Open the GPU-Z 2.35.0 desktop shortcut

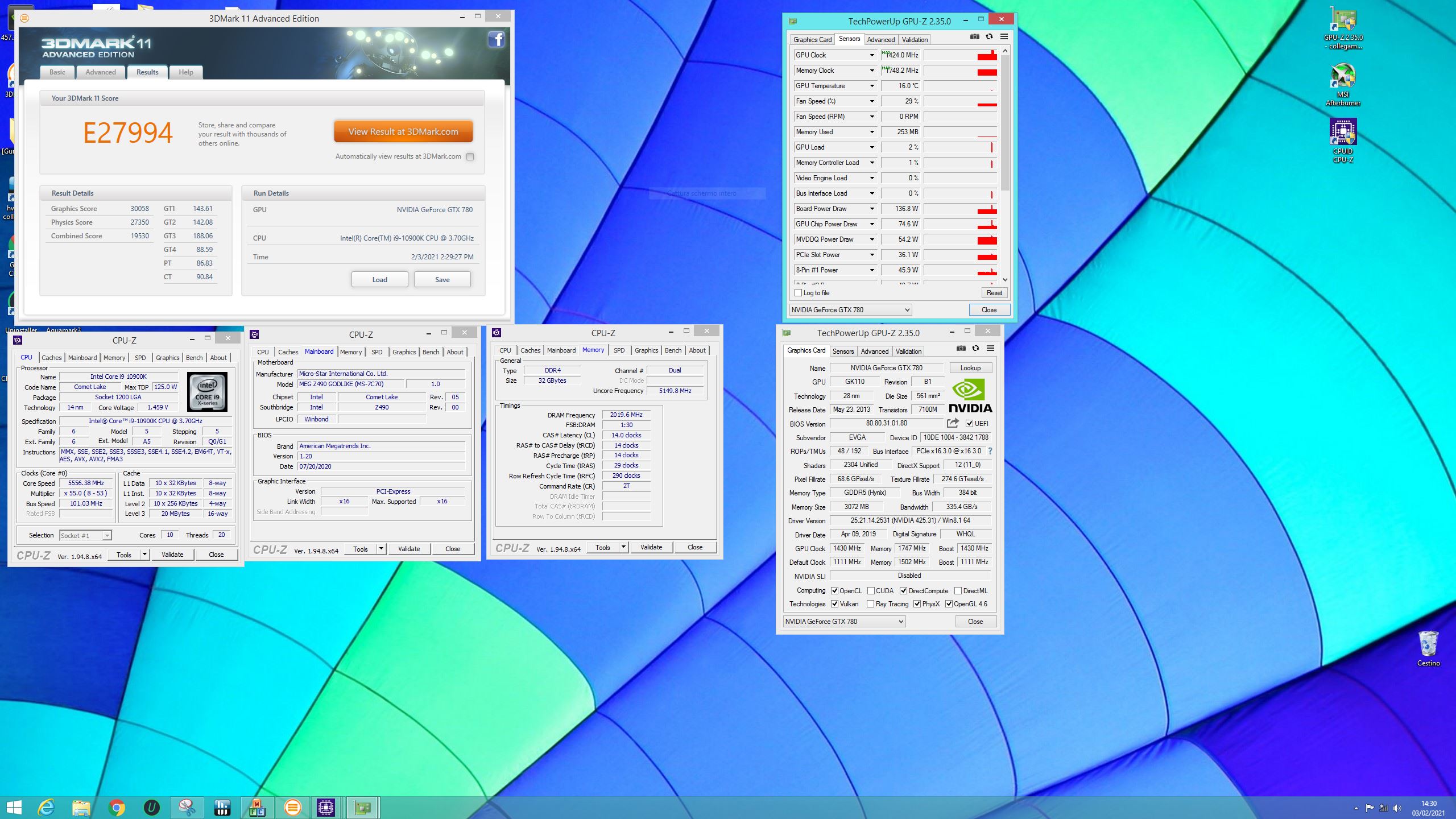[1343, 28]
